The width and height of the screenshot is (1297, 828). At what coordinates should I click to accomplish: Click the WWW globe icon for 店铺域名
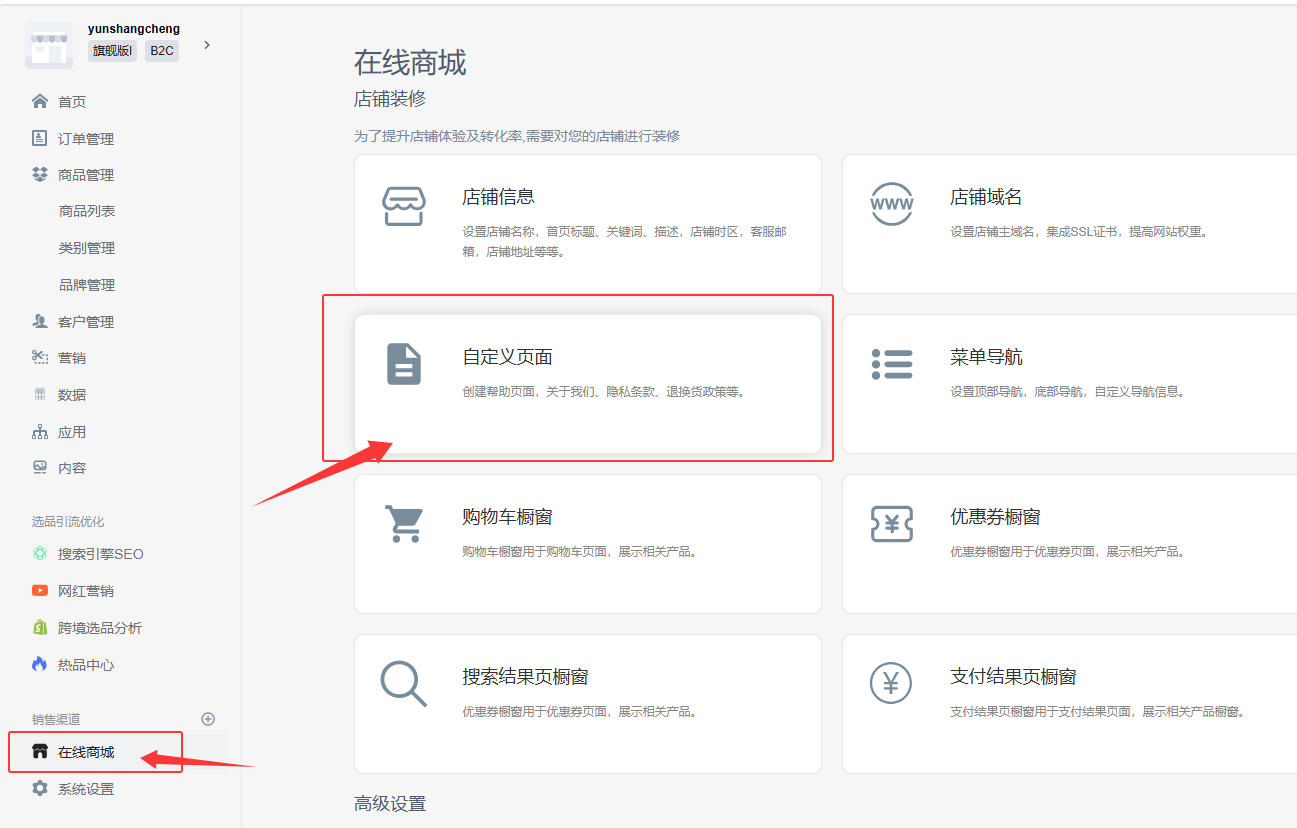tap(891, 204)
